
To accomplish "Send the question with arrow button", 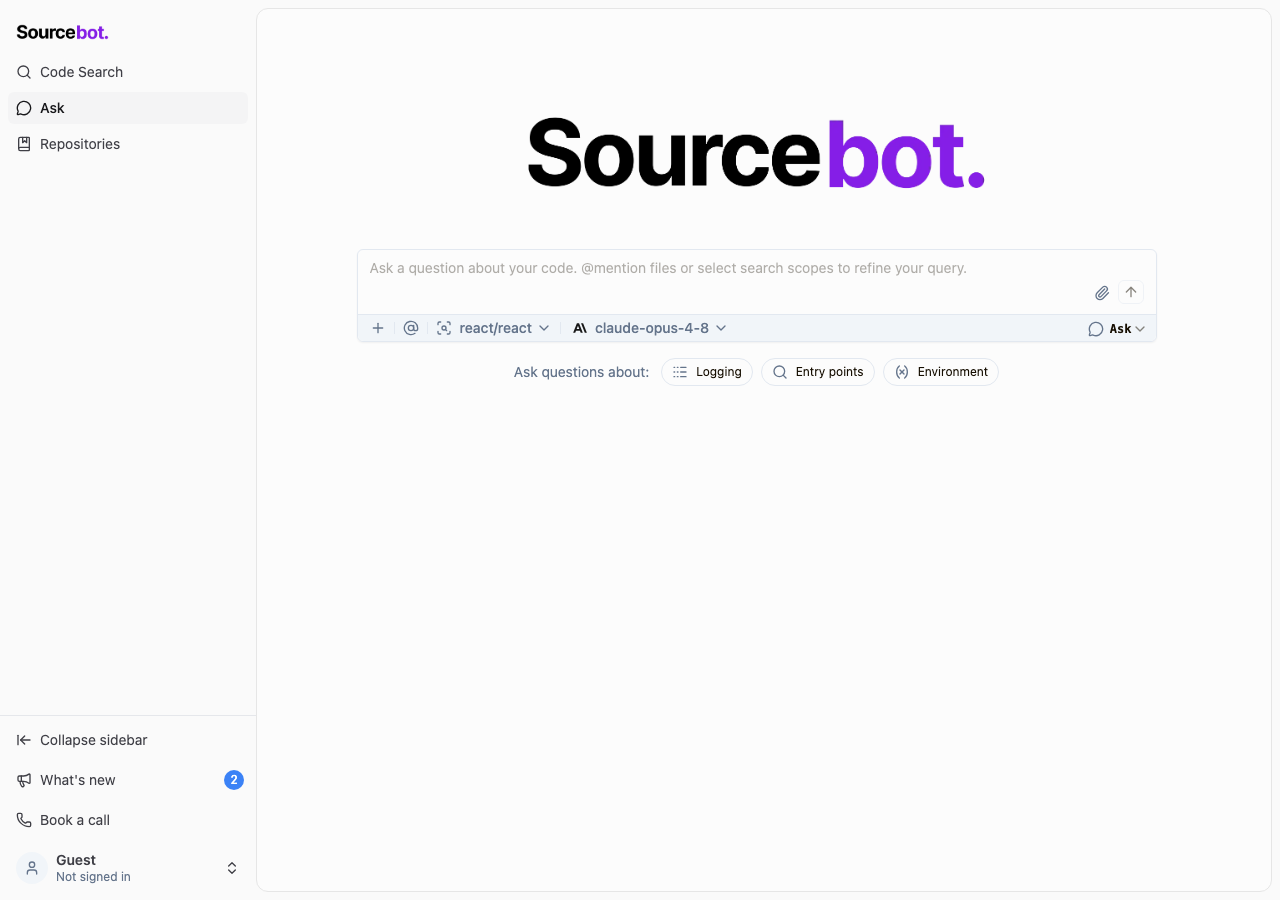I will pos(1131,292).
